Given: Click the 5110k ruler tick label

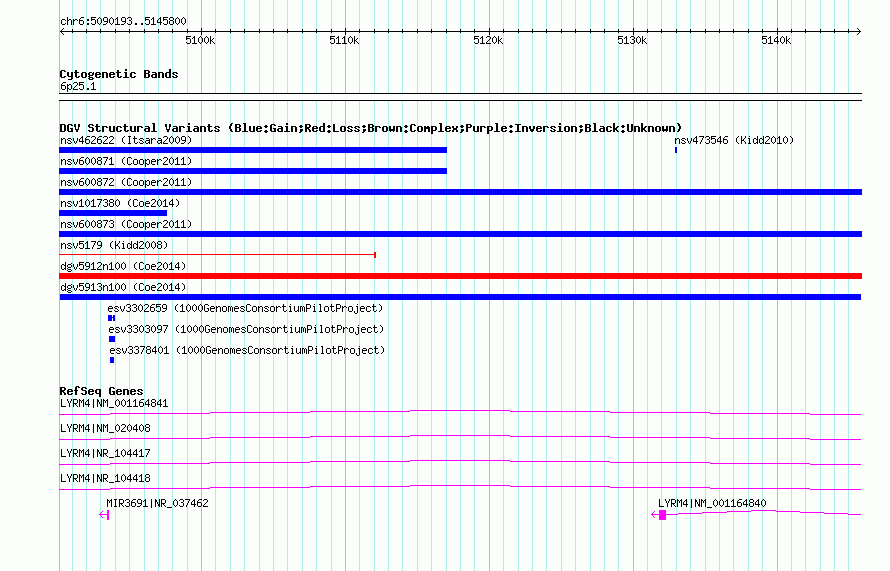Looking at the screenshot, I should coord(344,40).
